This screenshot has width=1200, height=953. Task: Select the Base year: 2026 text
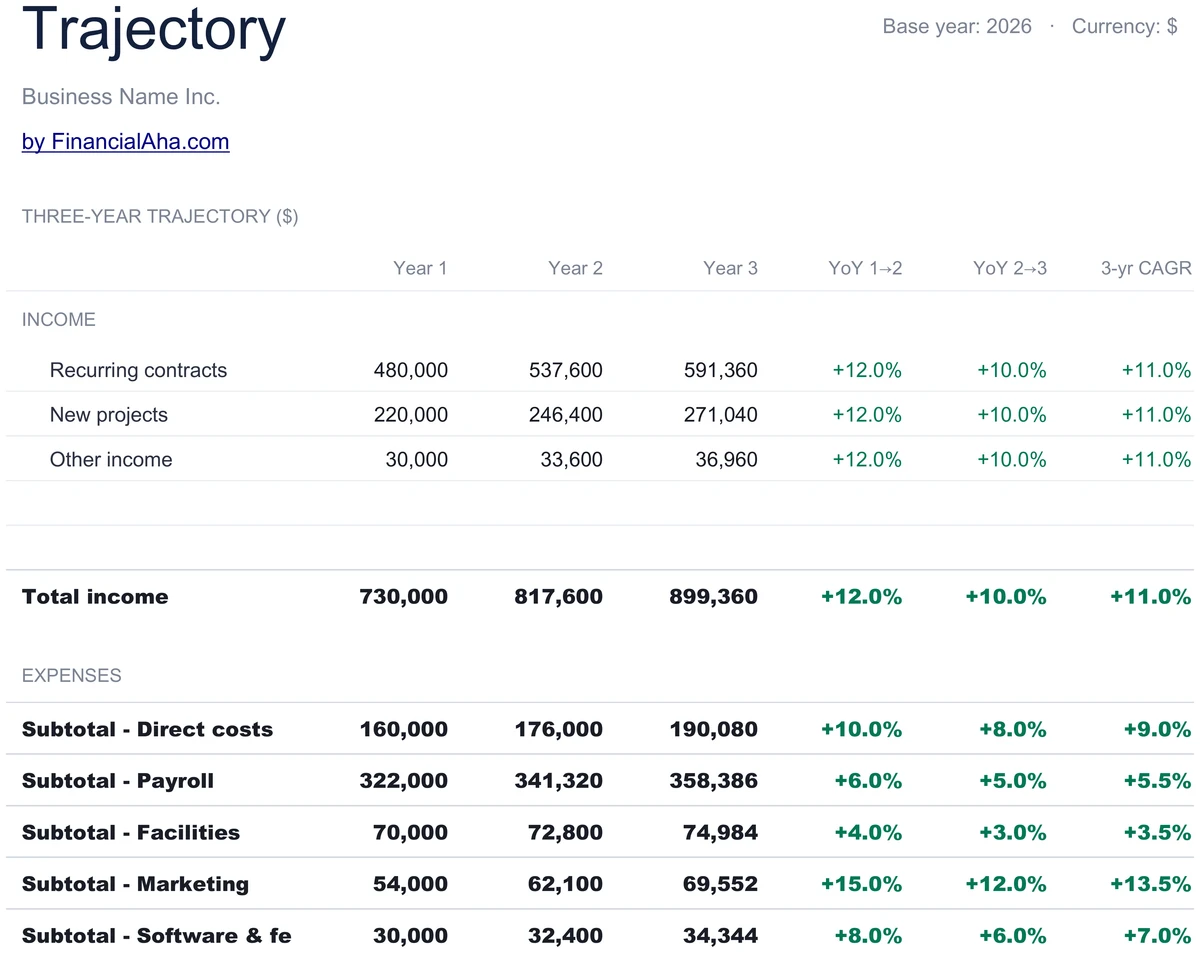(x=957, y=27)
